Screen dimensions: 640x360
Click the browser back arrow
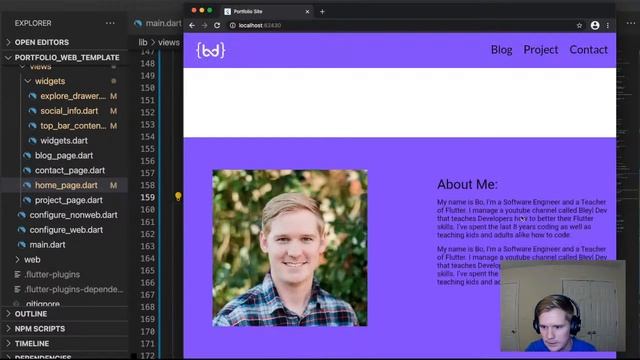tap(192, 25)
